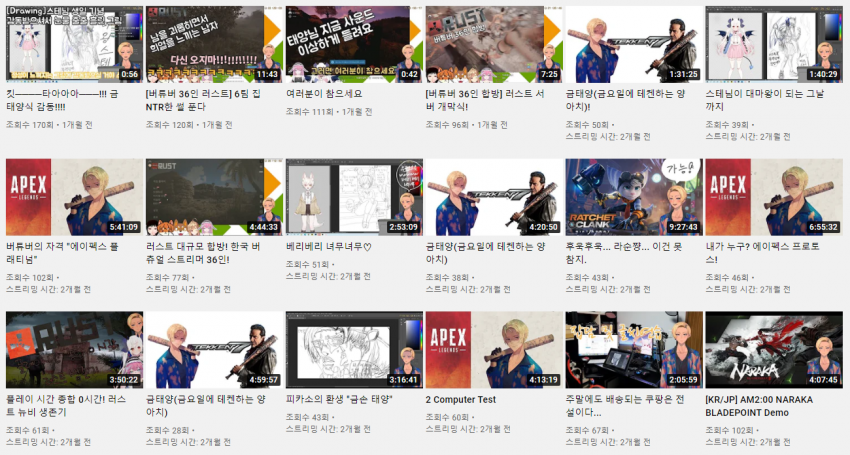Viewport: 850px width, 455px height.
Task: Select the '조회수 67회' view count text
Action: pyautogui.click(x=587, y=430)
